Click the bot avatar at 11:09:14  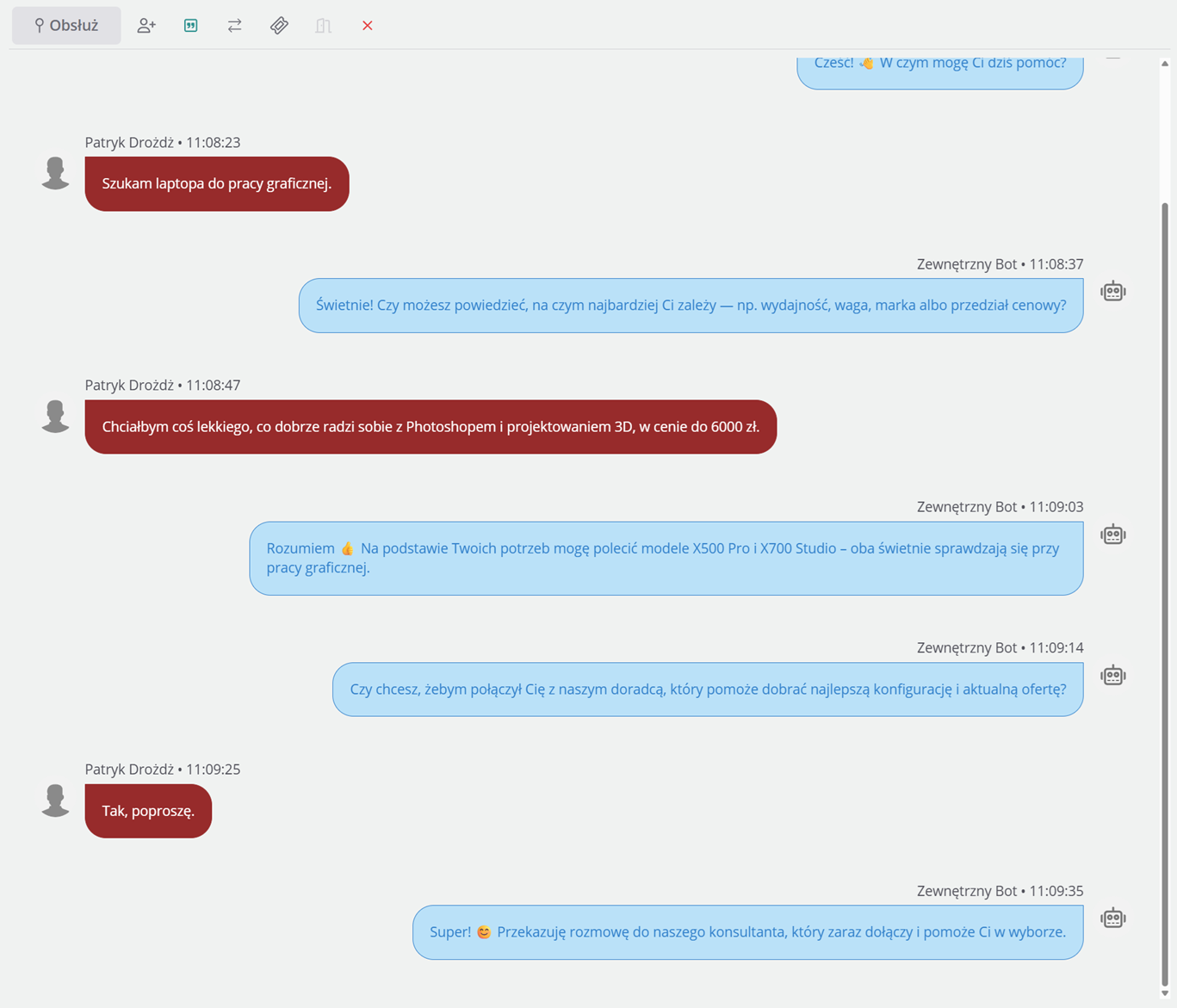pyautogui.click(x=1113, y=675)
